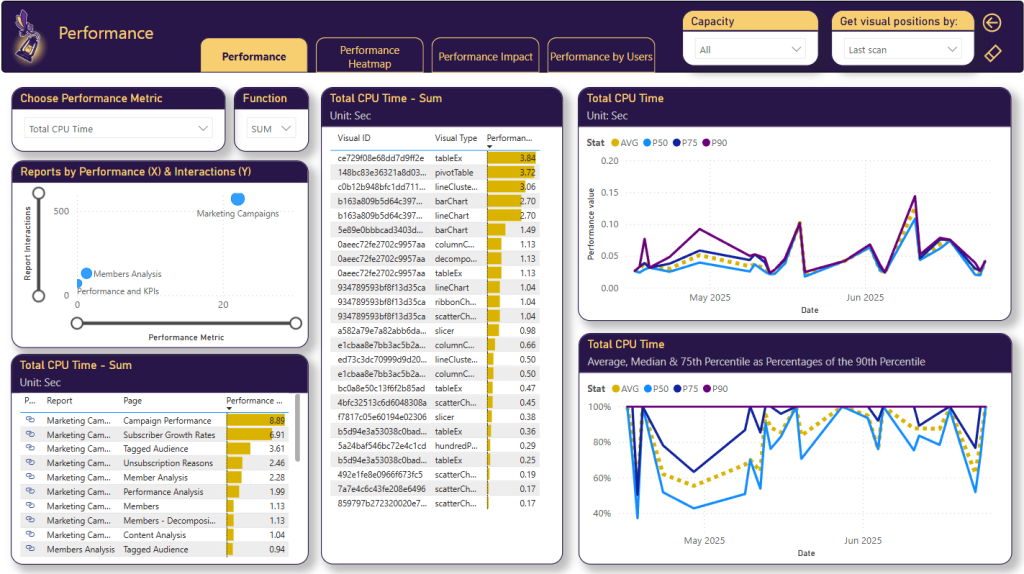Click link icon in Members Analysis report row
The width and height of the screenshot is (1024, 574).
click(30, 549)
